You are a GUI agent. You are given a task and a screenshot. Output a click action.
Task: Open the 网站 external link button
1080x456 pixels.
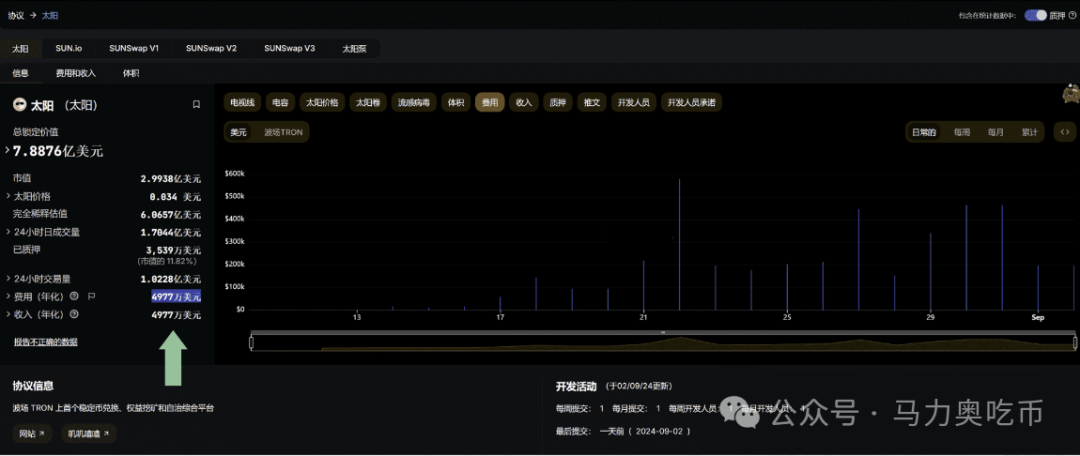pyautogui.click(x=32, y=433)
